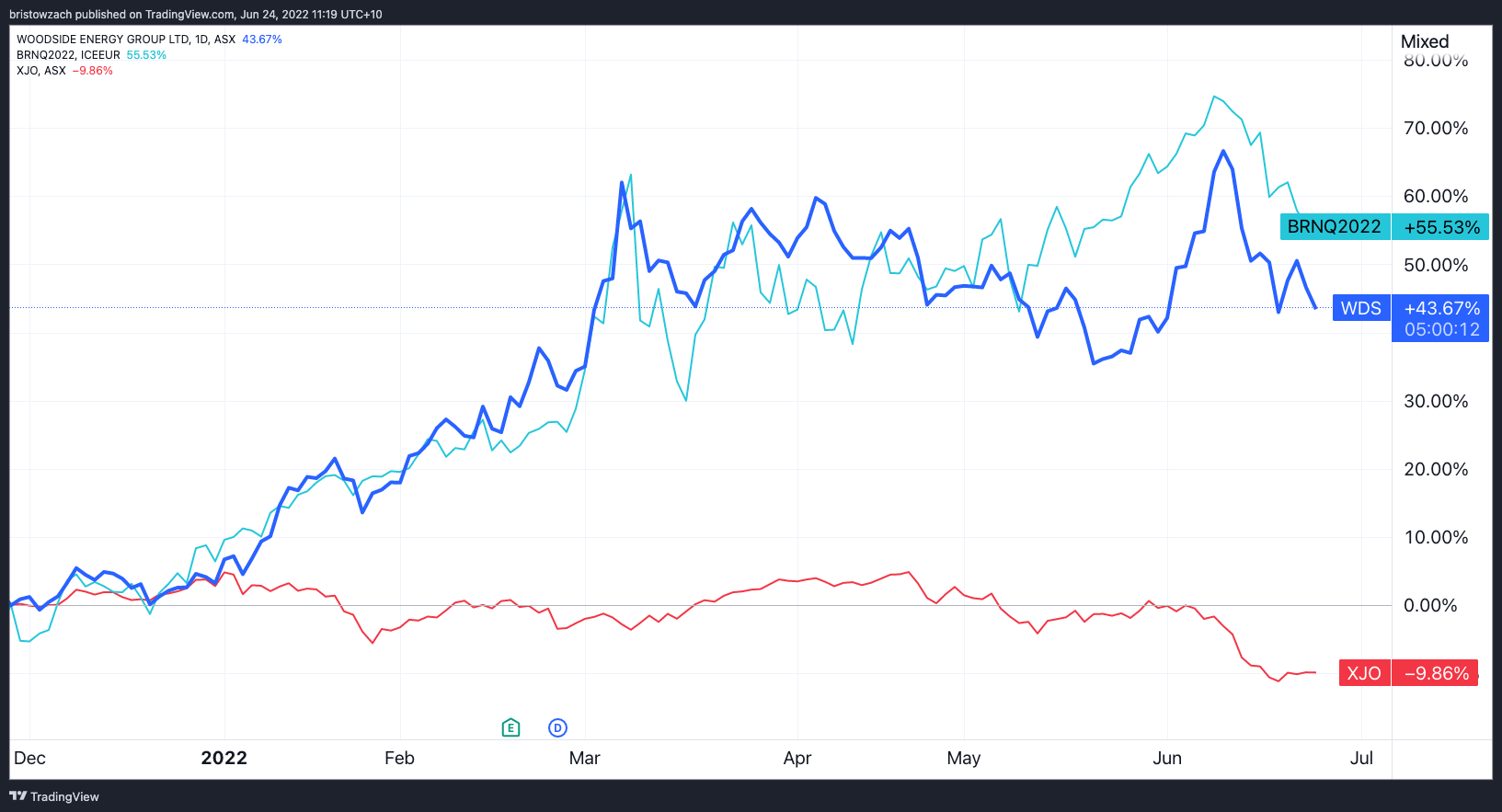The height and width of the screenshot is (812, 1502).
Task: Click the XJO, ASX legend entry
Action: pyautogui.click(x=41, y=71)
